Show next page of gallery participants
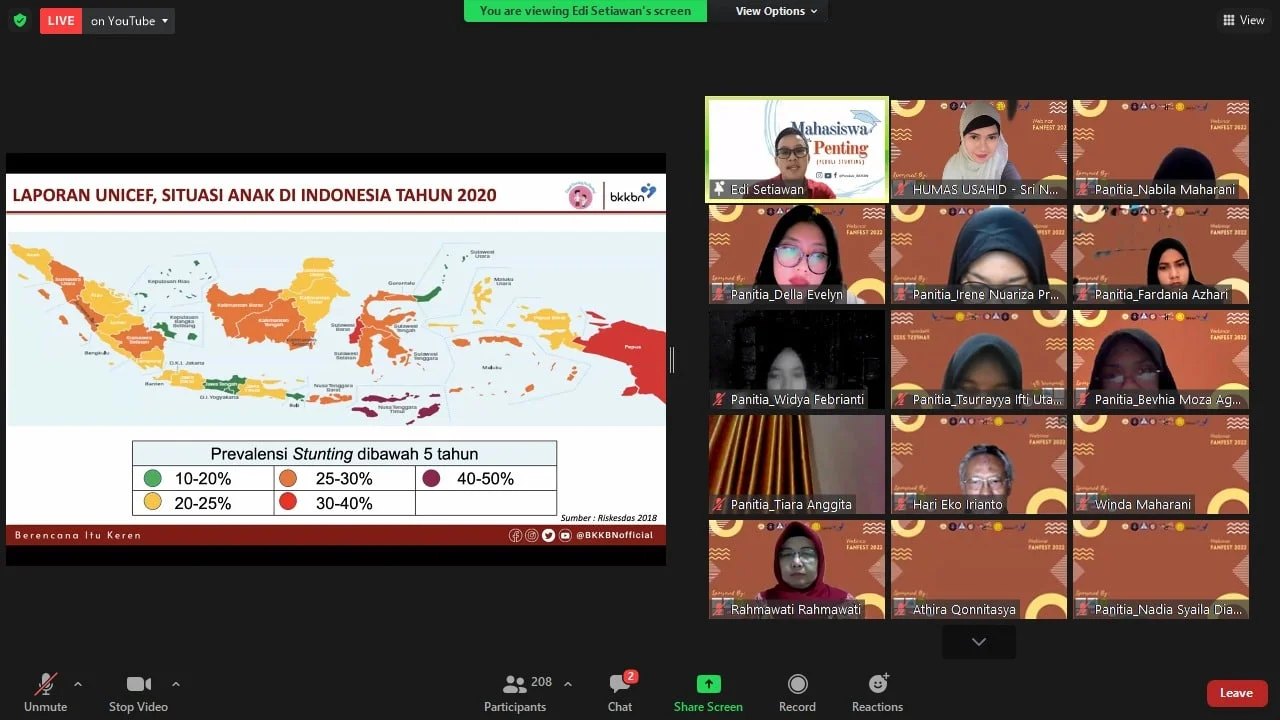The image size is (1280, 720). click(979, 642)
